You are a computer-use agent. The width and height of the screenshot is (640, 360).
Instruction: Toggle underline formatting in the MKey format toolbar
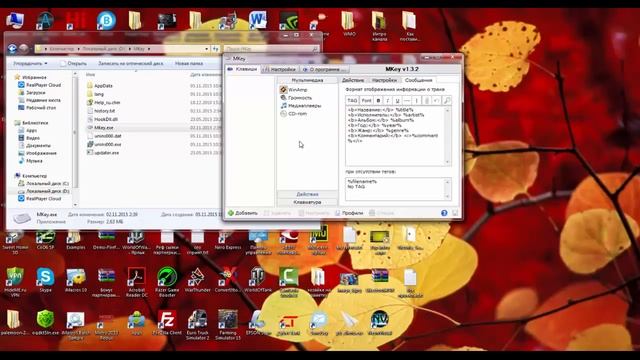click(397, 100)
